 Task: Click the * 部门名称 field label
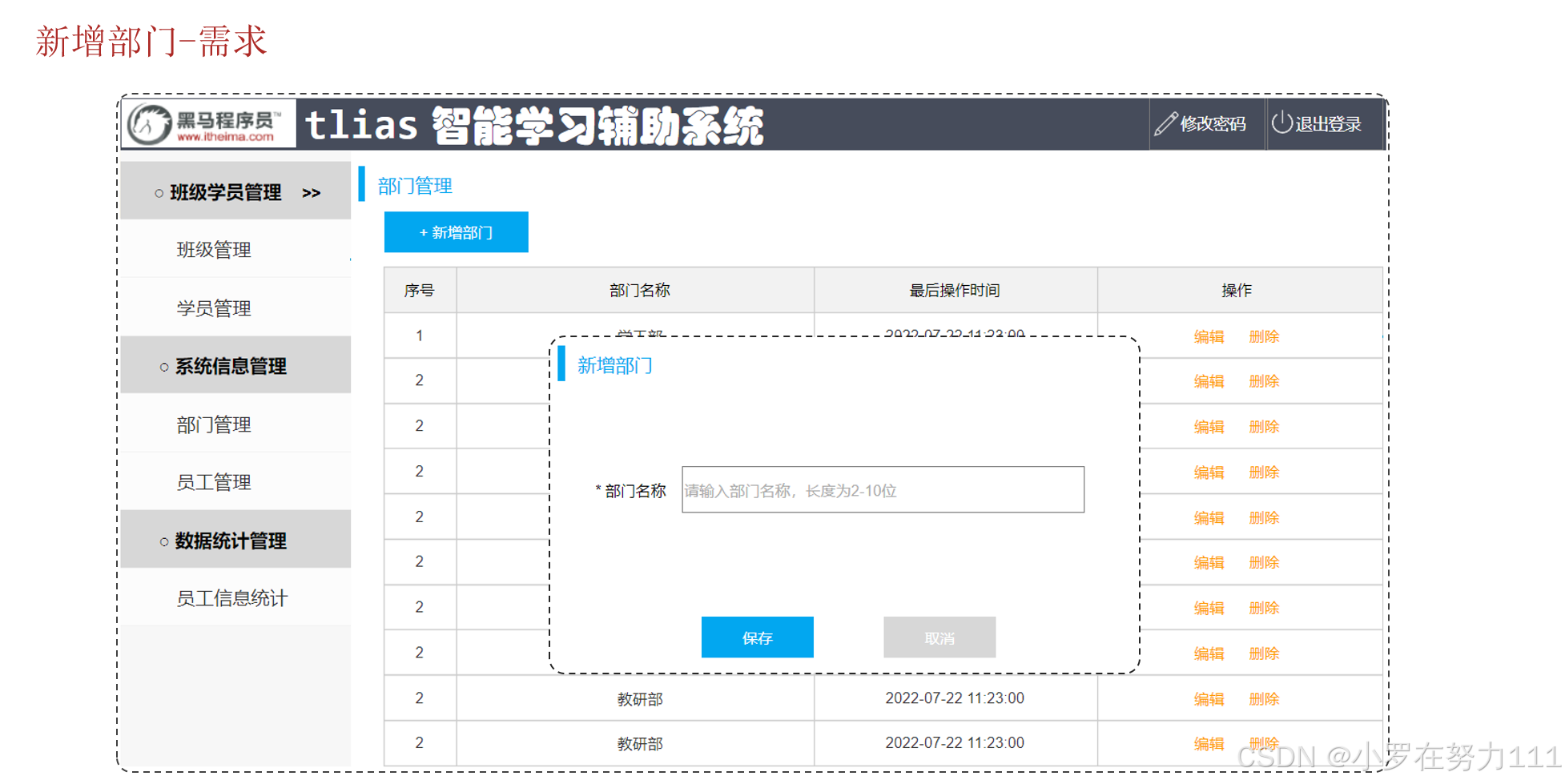631,490
